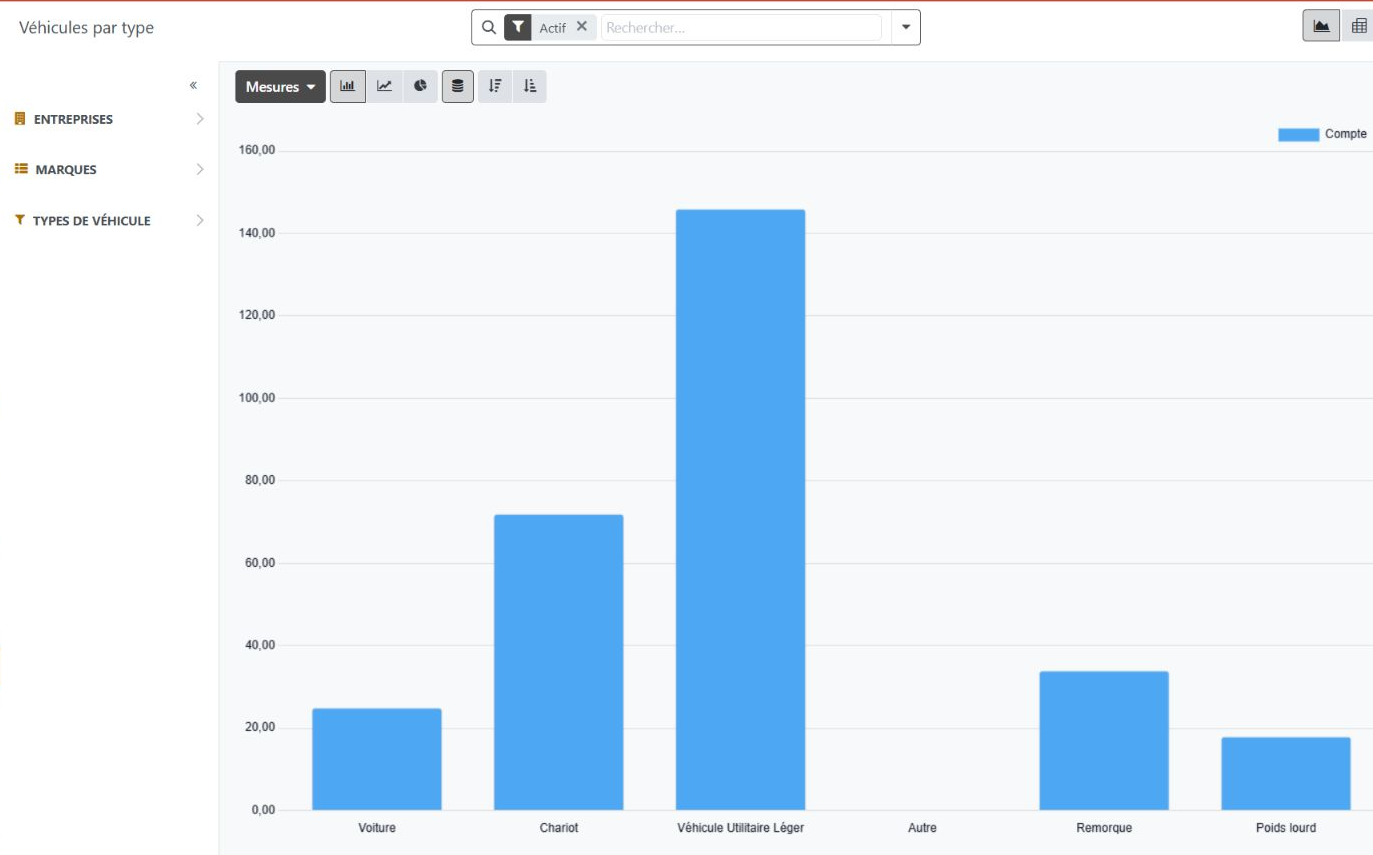Collapse the left filter panel
Screen dimensions: 1373x855
click(193, 86)
